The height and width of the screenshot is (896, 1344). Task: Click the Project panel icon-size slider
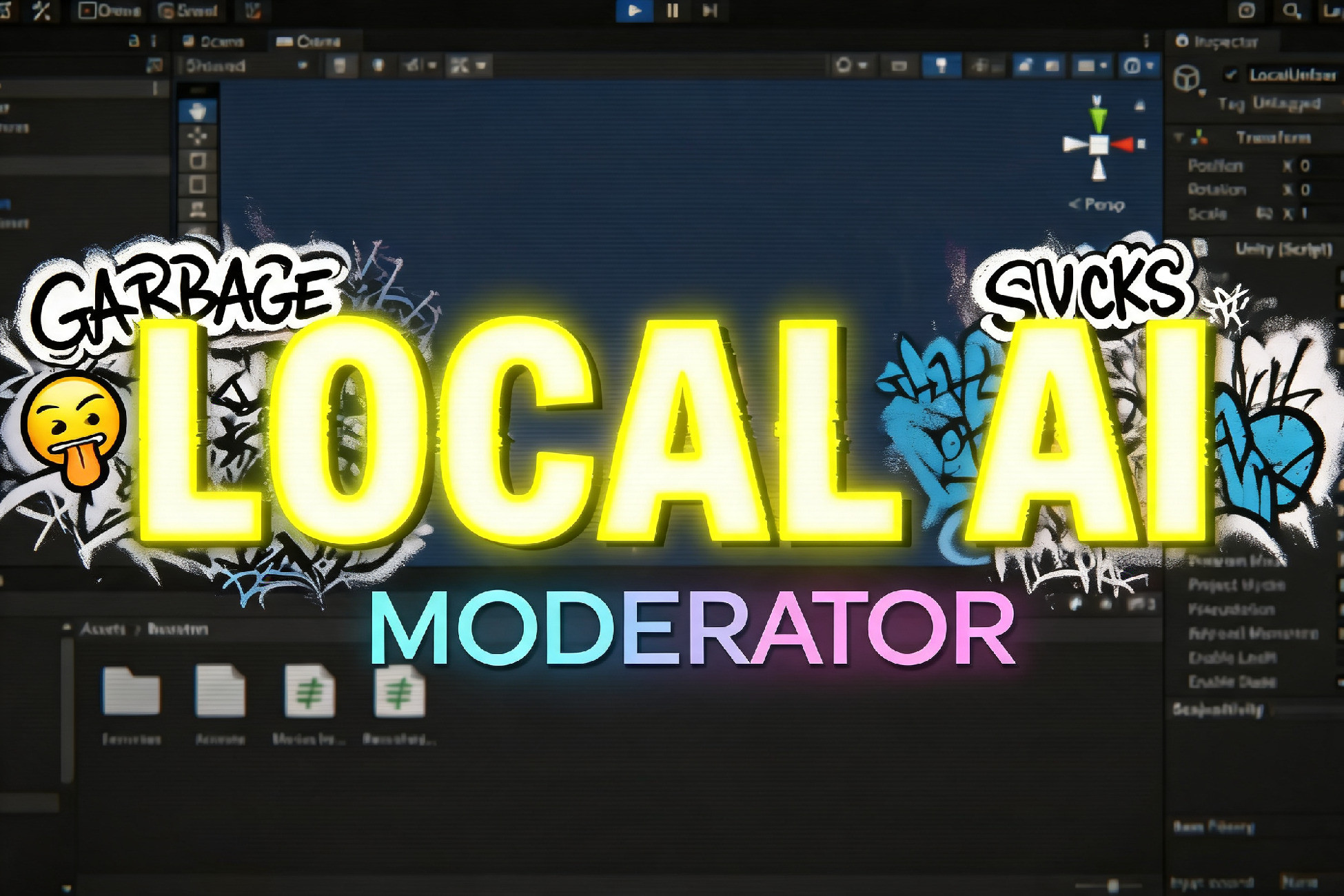click(1110, 886)
